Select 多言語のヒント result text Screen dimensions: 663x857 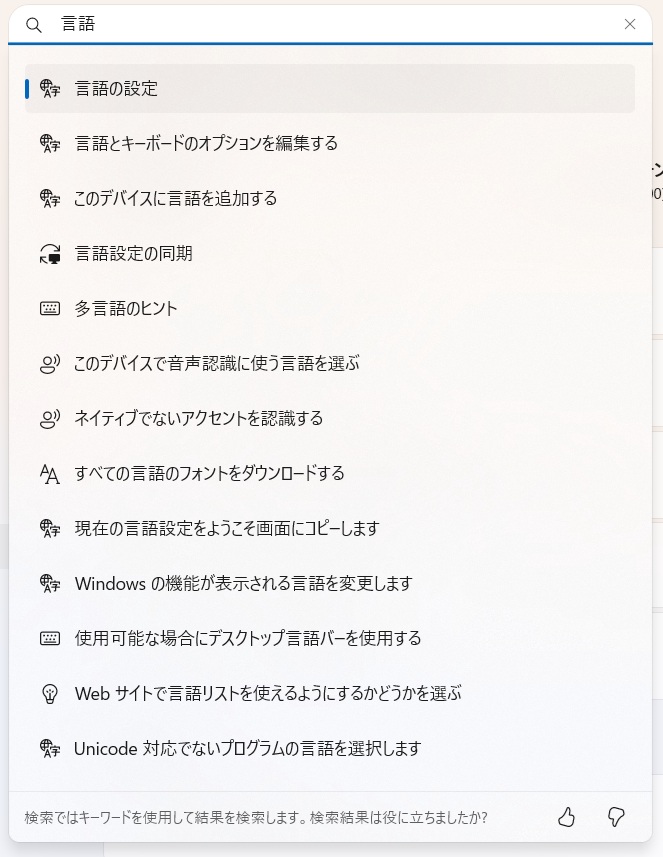pos(126,309)
